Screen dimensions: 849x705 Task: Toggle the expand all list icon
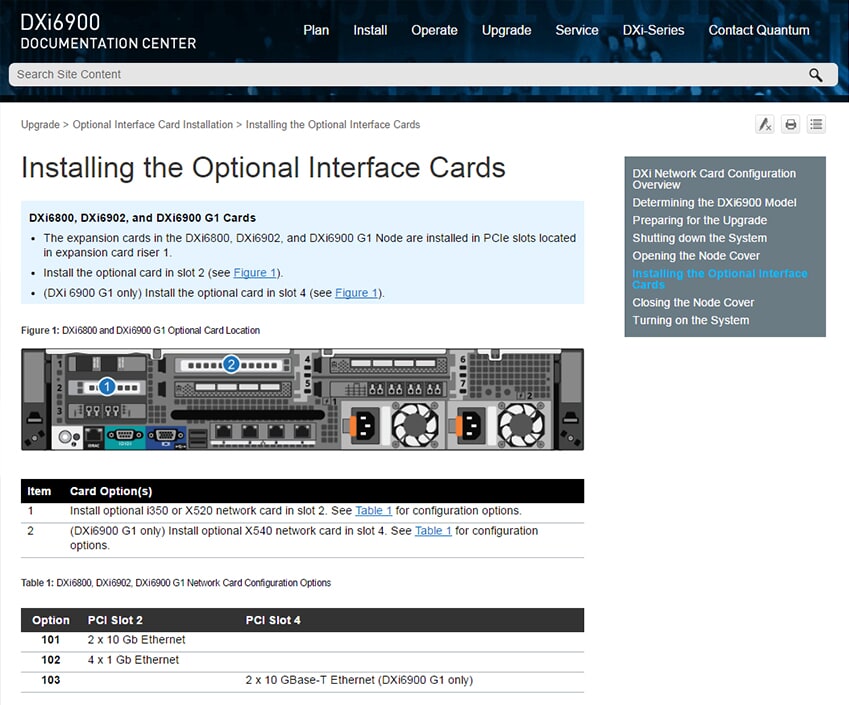click(x=816, y=125)
